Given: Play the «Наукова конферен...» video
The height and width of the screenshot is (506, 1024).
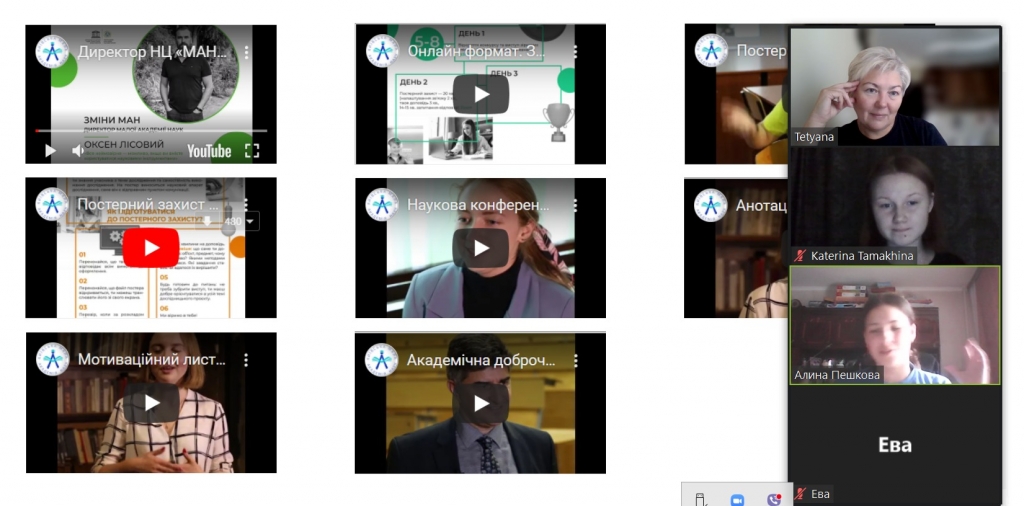Looking at the screenshot, I should pos(481,248).
